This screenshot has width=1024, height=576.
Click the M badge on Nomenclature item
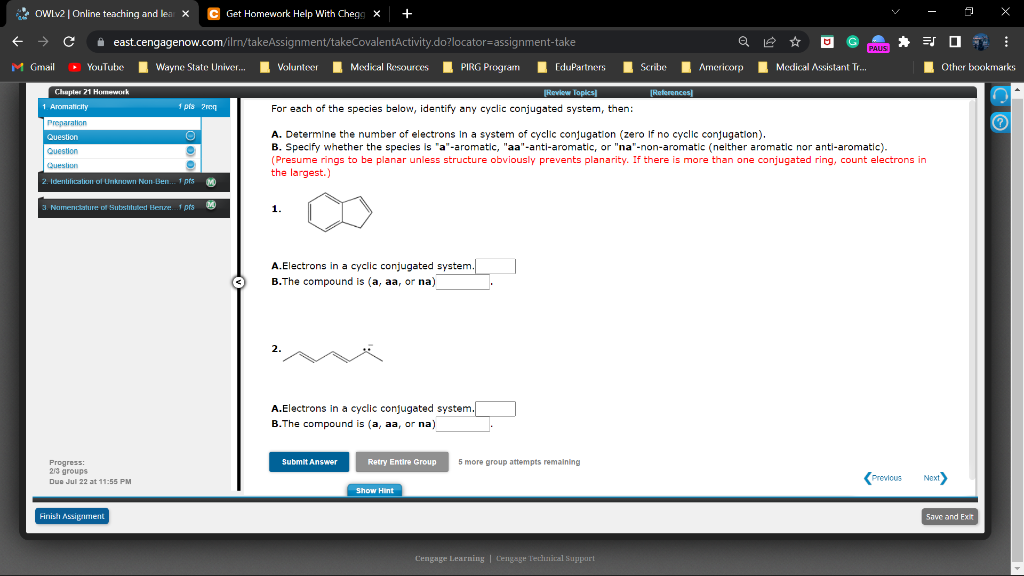click(x=211, y=205)
